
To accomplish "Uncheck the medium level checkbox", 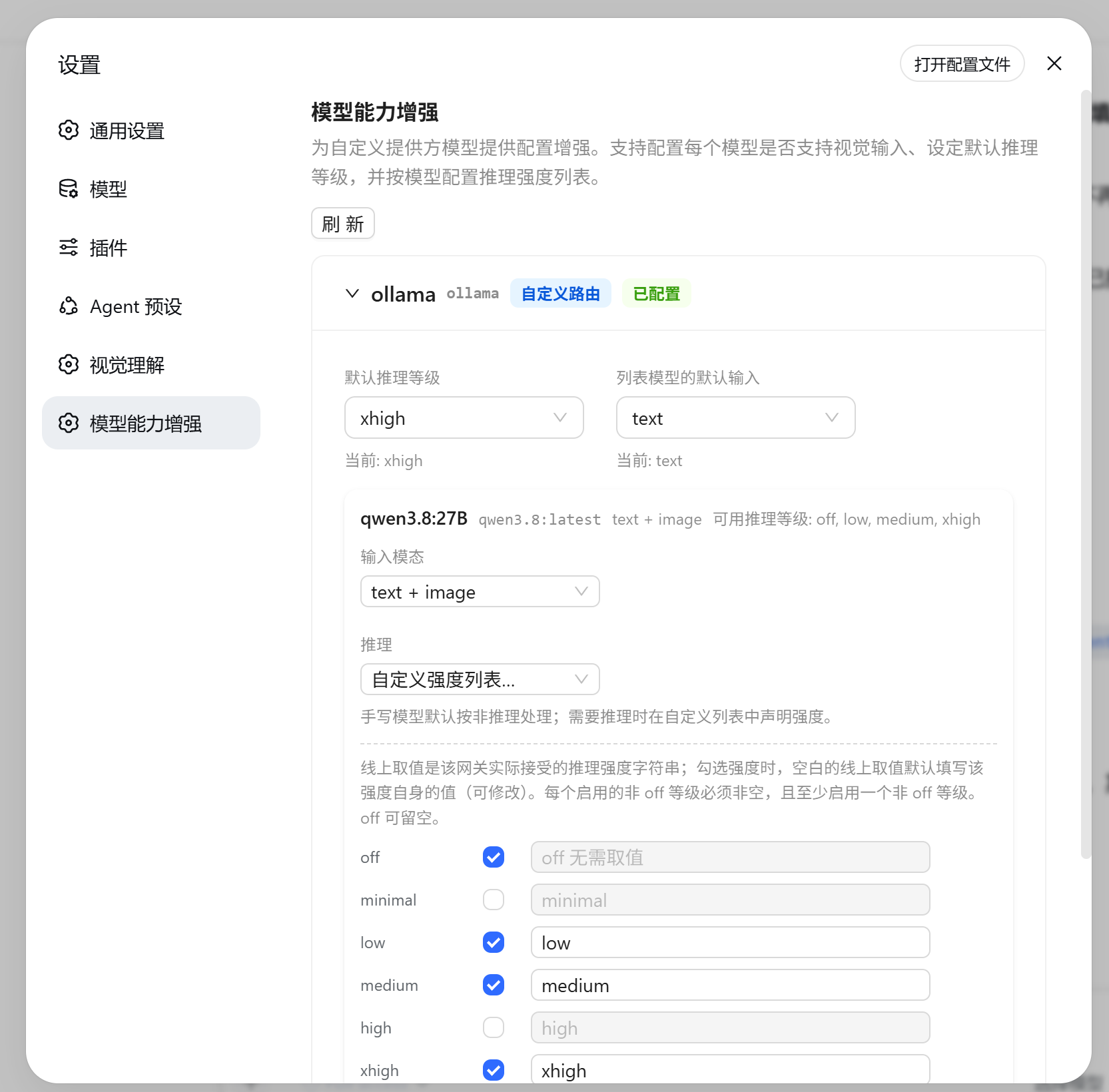I will pos(494,985).
